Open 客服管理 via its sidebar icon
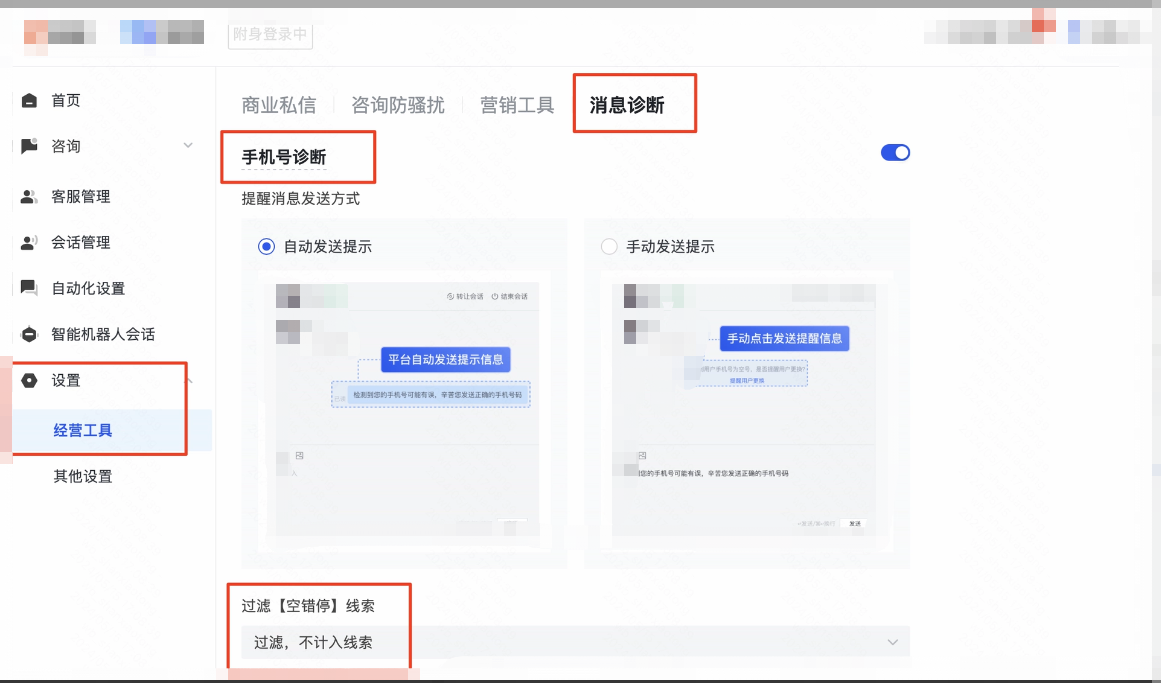 point(30,196)
